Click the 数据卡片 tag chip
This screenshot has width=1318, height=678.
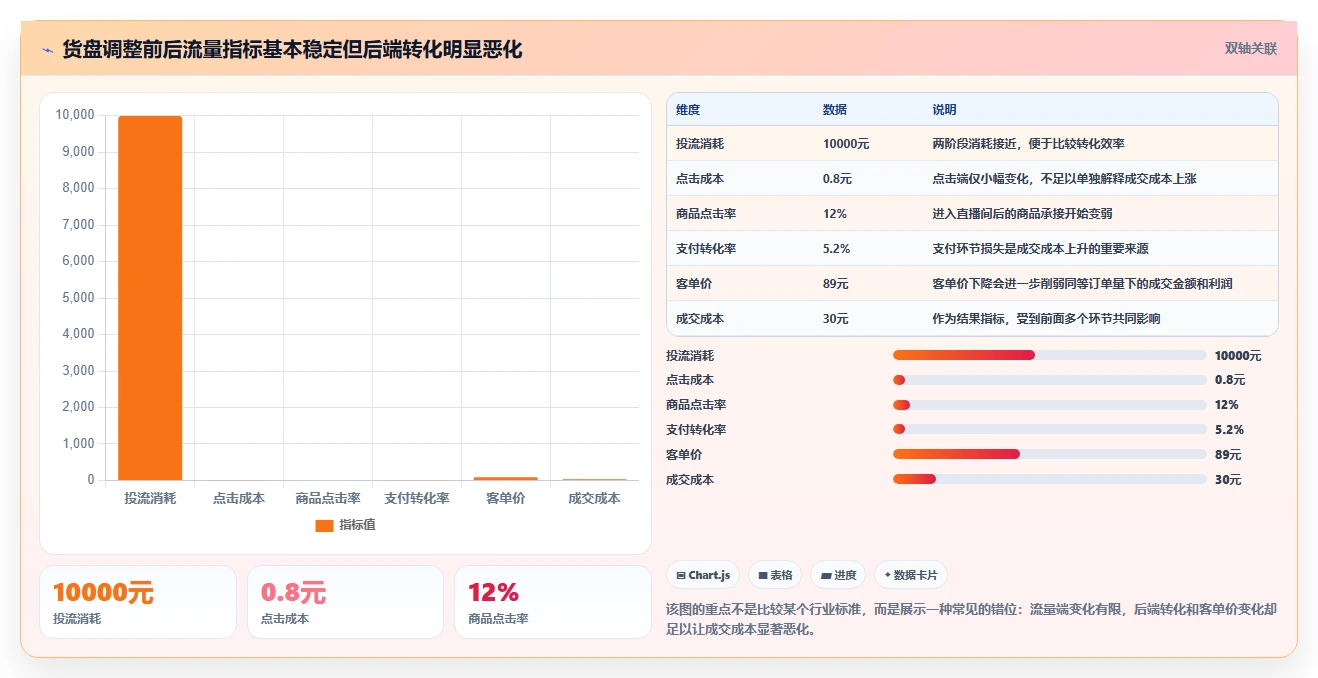click(910, 575)
